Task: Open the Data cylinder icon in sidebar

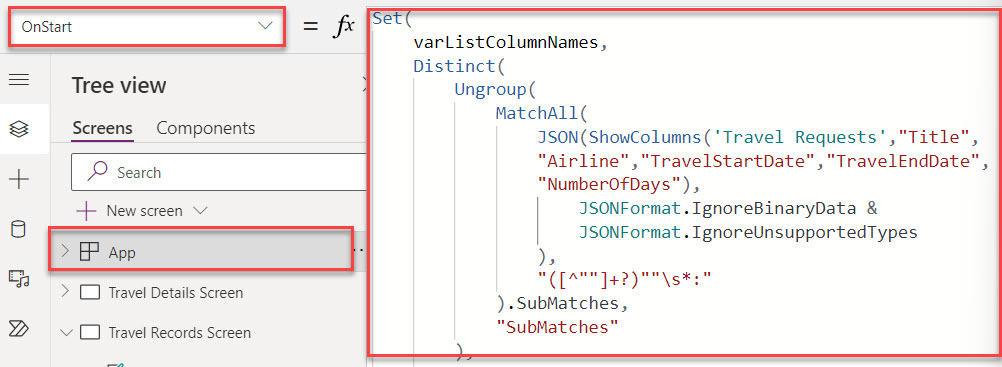Action: (19, 229)
